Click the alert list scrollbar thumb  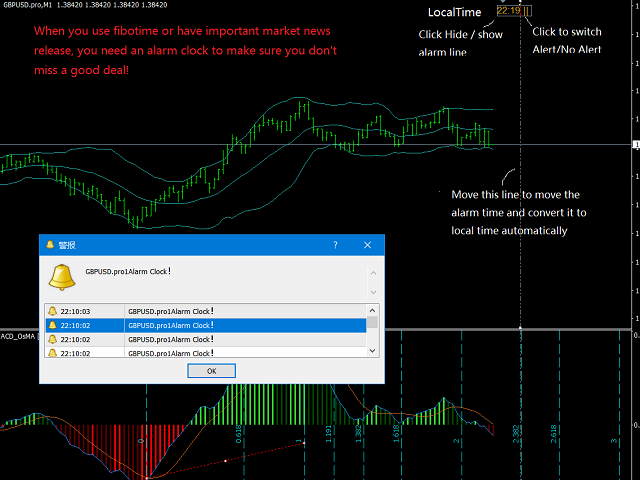tap(372, 322)
